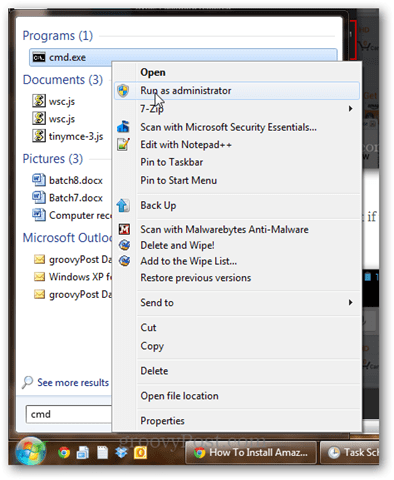394x480 pixels.
Task: Click the icon next to Add to the Wipe List
Action: [124, 261]
